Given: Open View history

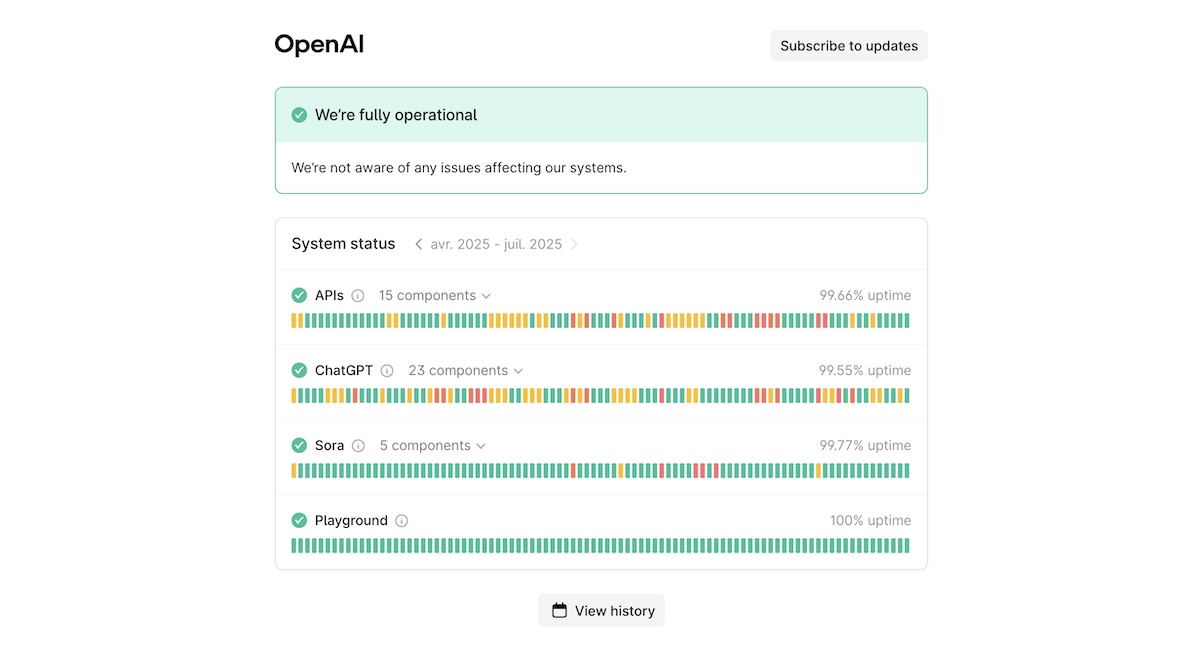Looking at the screenshot, I should 602,610.
